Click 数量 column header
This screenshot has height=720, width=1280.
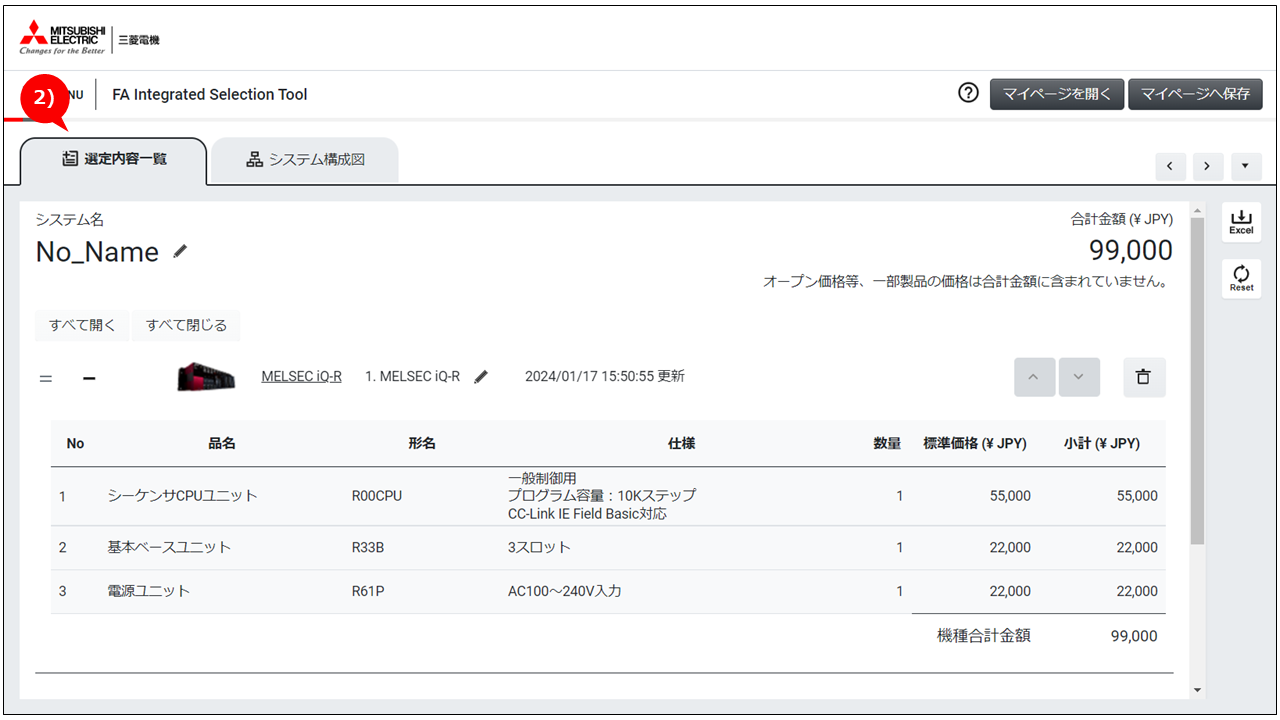click(x=887, y=444)
